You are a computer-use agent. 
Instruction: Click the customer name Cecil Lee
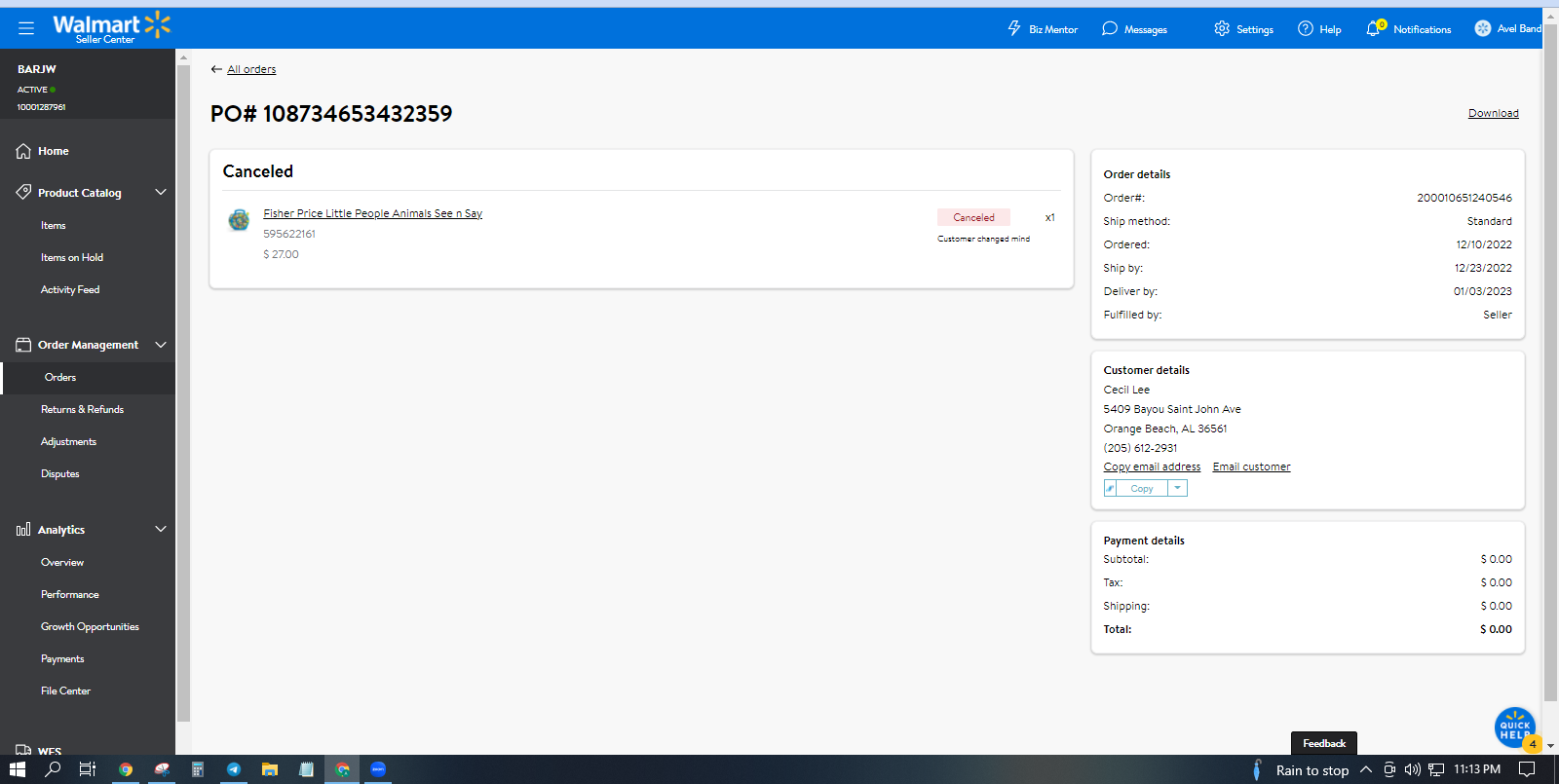coord(1126,390)
